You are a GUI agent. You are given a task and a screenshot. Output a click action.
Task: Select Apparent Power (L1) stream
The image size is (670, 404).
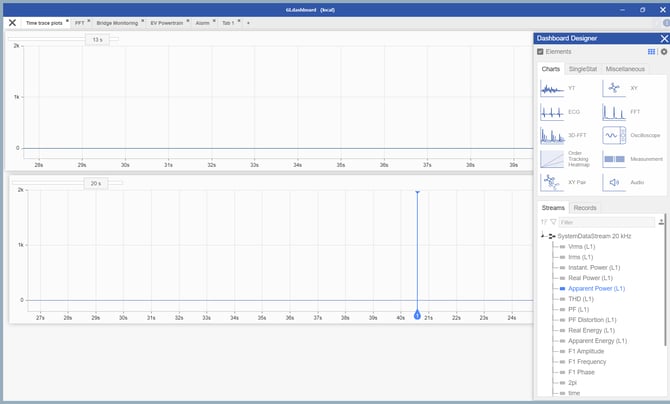click(596, 288)
